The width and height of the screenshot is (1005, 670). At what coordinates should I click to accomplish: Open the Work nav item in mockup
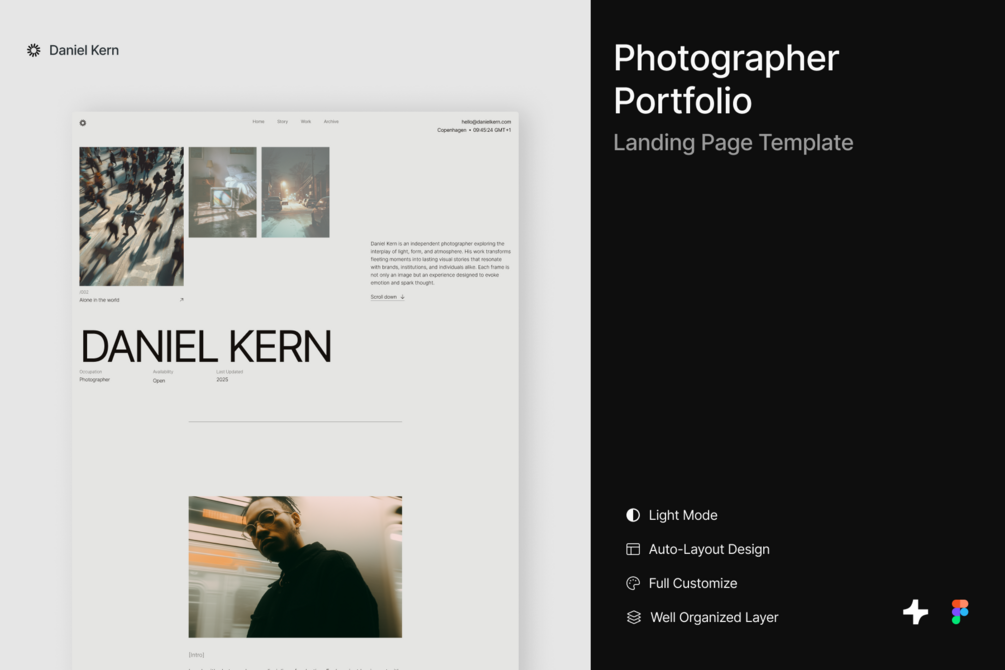coord(306,121)
